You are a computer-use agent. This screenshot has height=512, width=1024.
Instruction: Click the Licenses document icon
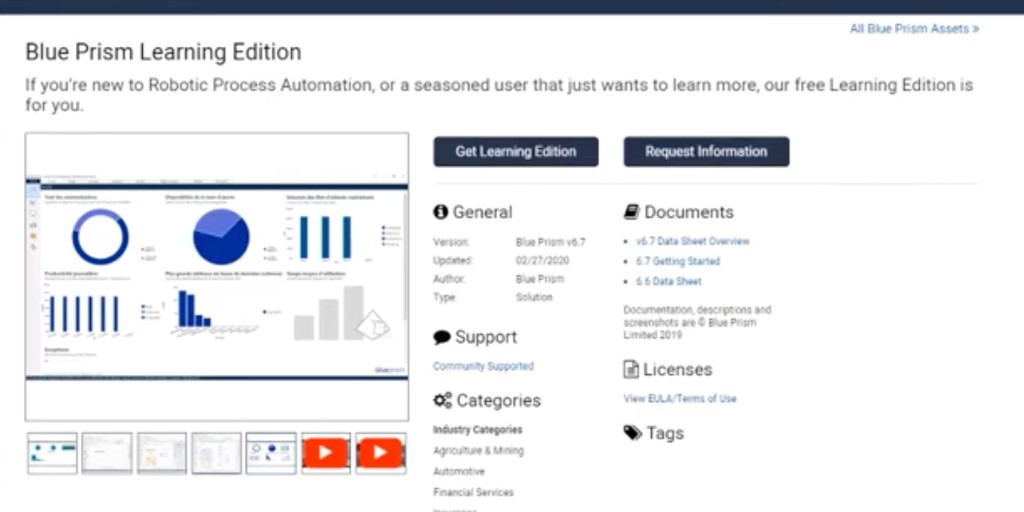click(x=631, y=370)
